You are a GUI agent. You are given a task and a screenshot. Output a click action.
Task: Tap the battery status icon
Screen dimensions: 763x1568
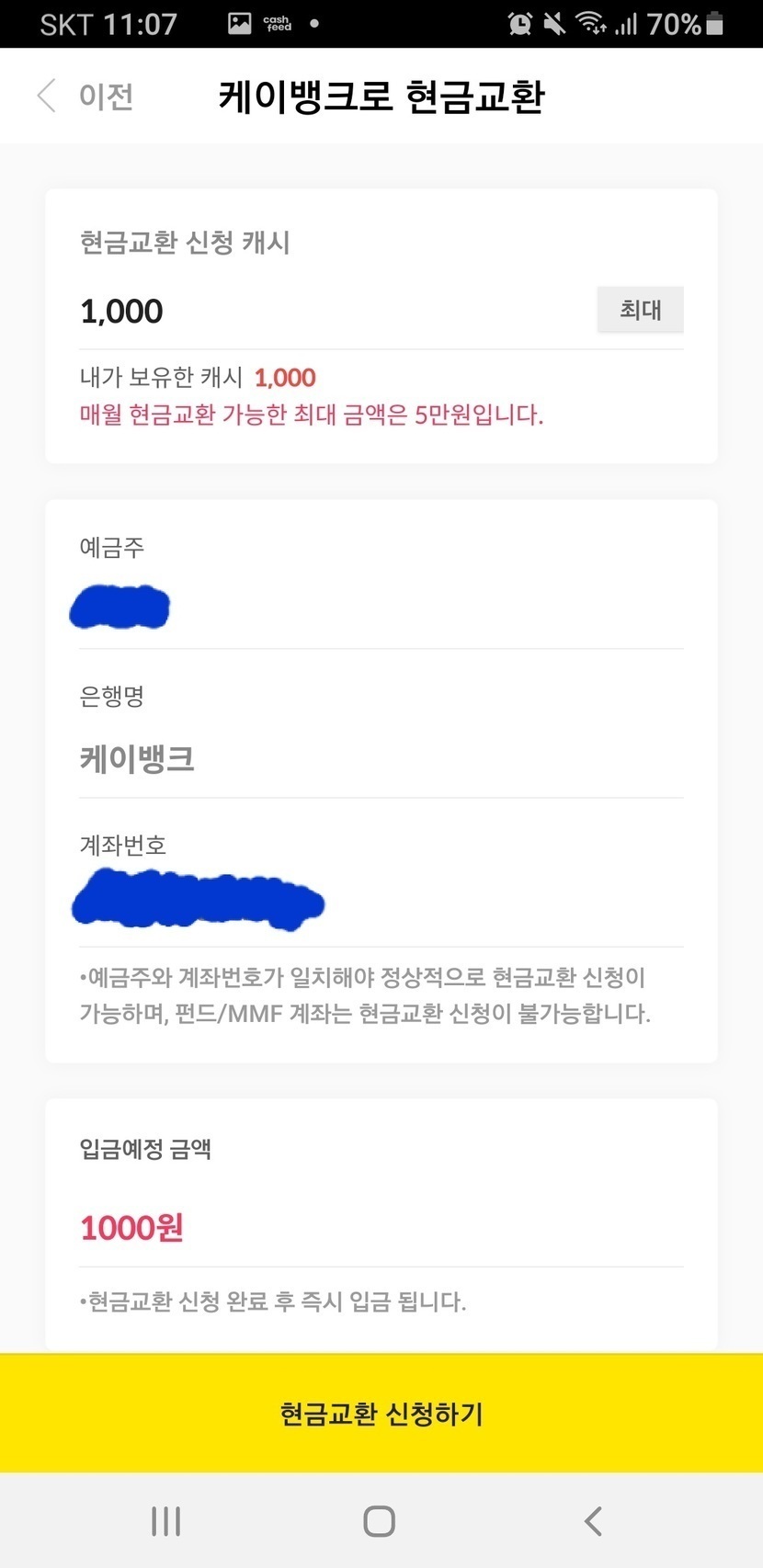click(x=714, y=24)
